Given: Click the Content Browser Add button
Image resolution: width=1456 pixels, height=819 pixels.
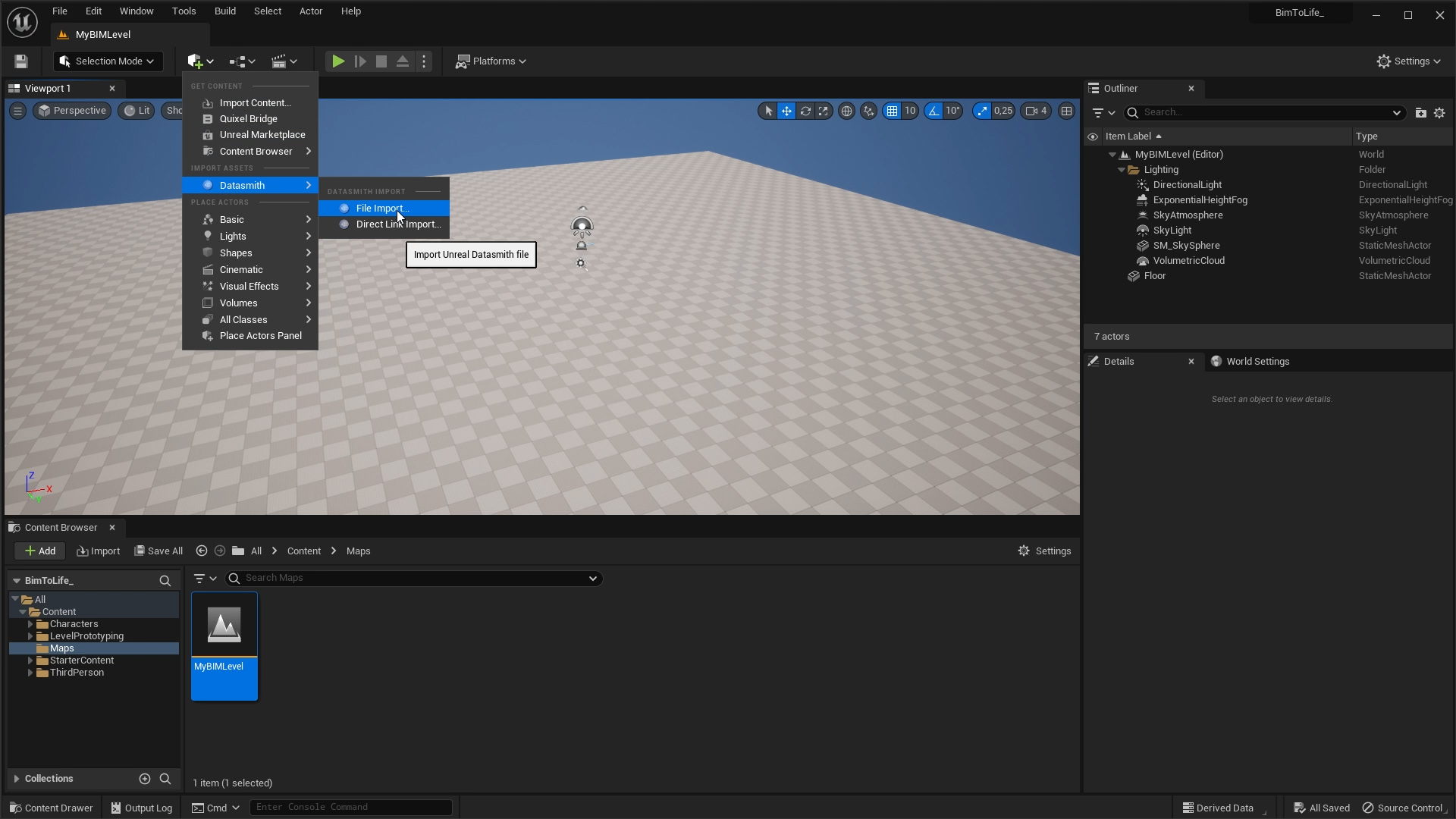Looking at the screenshot, I should pyautogui.click(x=40, y=551).
